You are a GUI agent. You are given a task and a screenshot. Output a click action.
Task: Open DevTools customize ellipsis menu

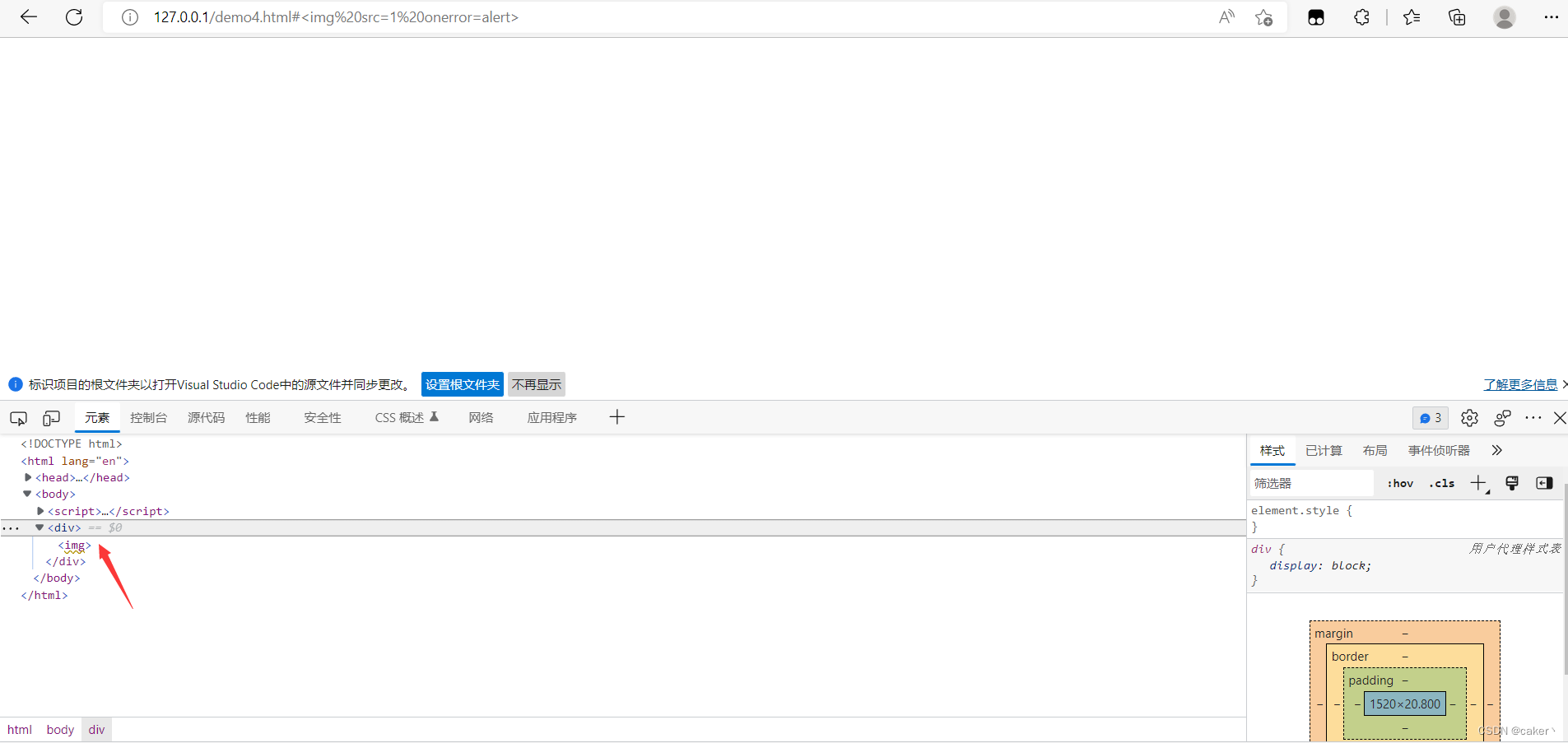click(x=1533, y=418)
